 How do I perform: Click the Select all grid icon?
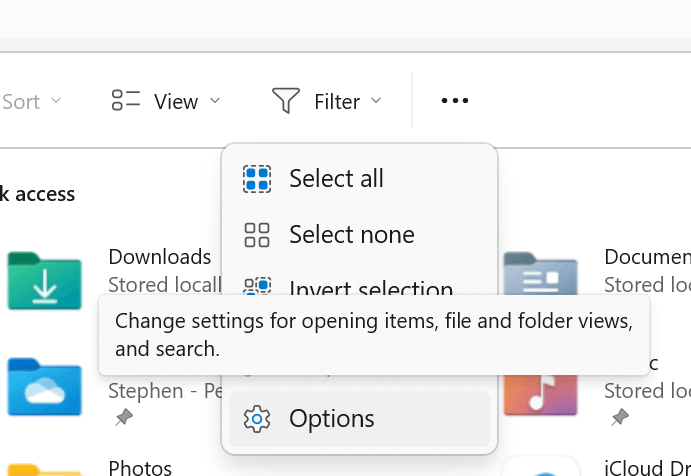[257, 179]
